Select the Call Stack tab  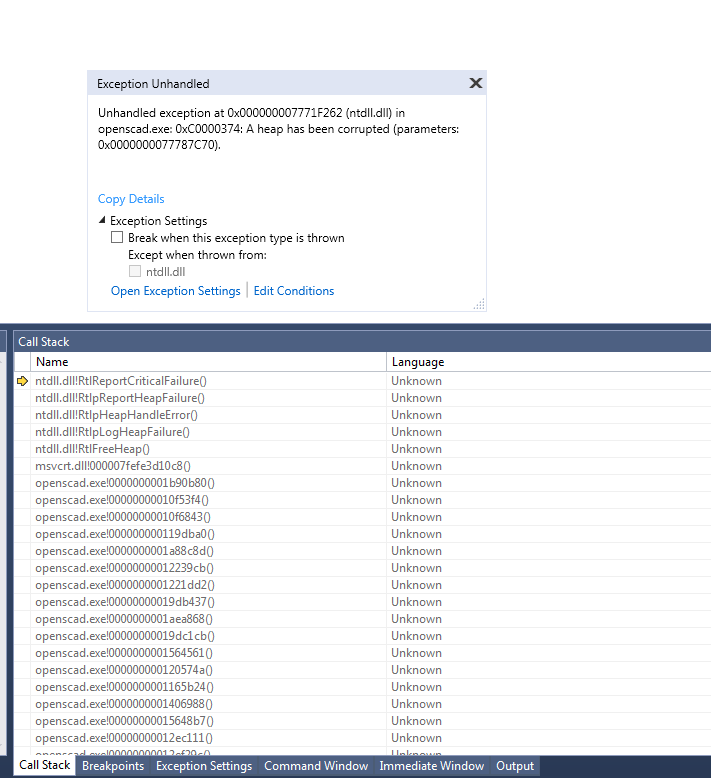point(45,766)
